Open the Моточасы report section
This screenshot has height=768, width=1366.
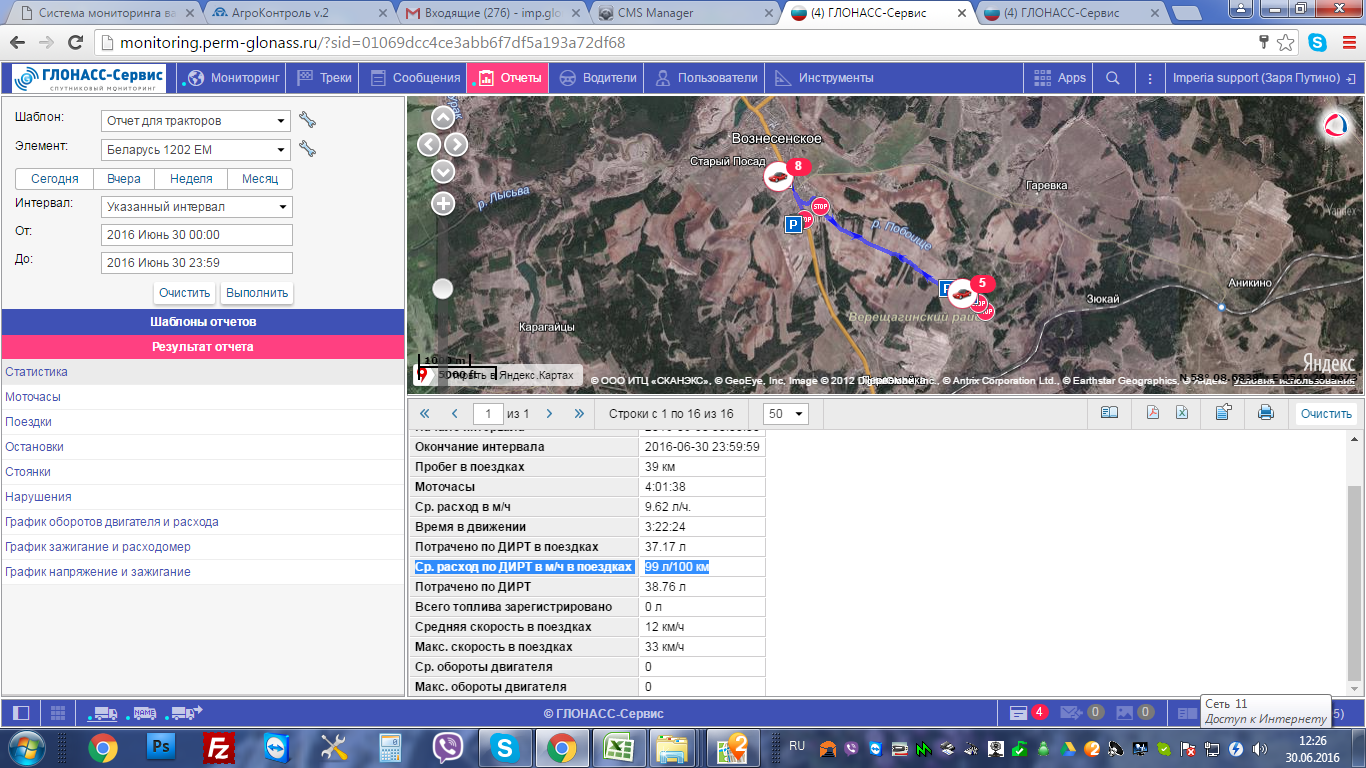(x=33, y=397)
